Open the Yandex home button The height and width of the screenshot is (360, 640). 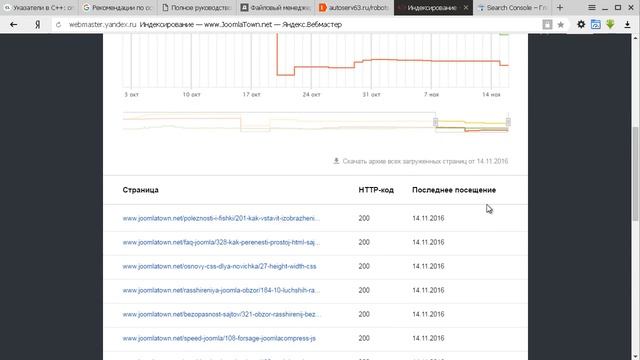pos(38,24)
